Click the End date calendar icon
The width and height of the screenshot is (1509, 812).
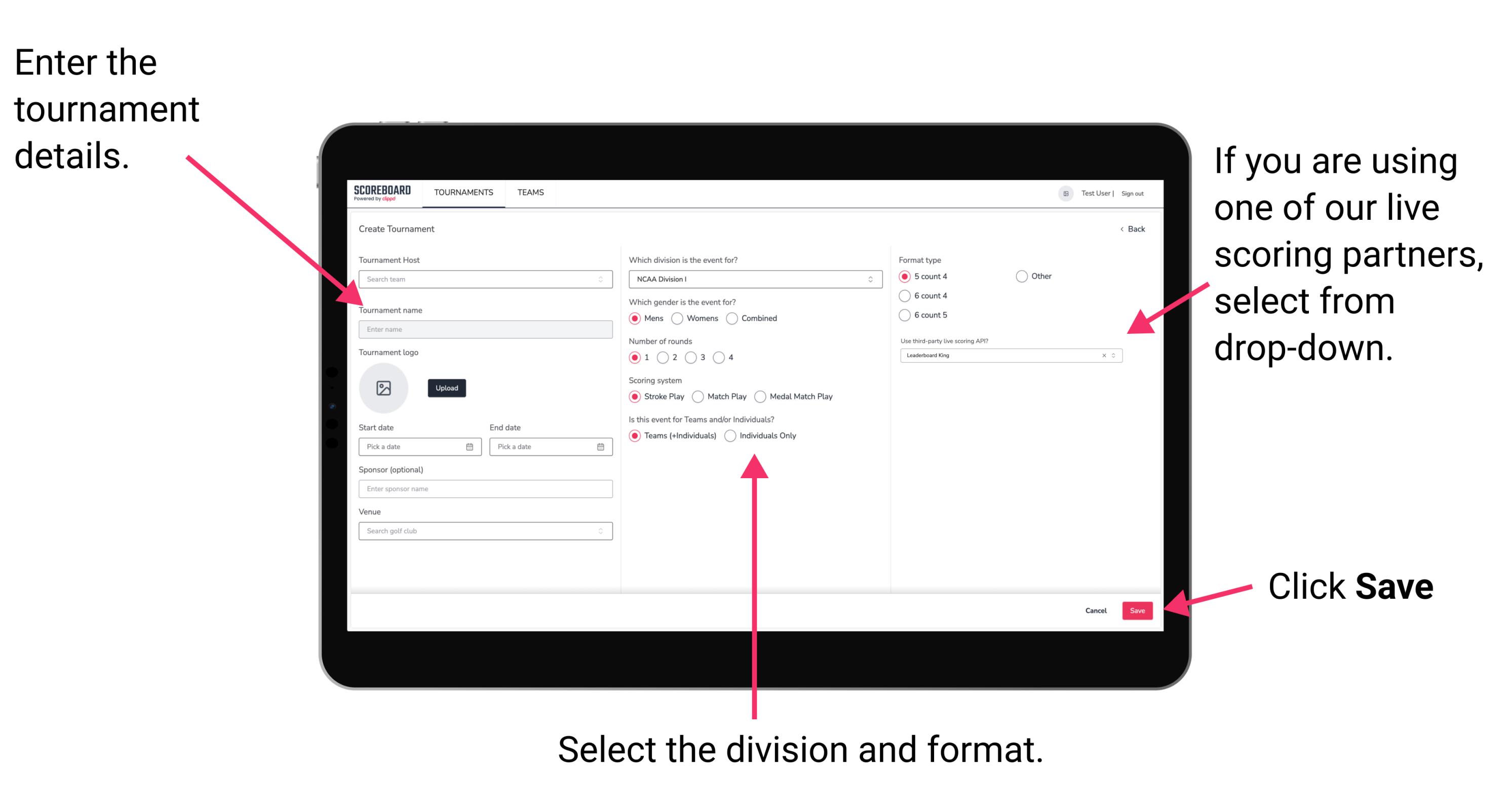point(601,448)
